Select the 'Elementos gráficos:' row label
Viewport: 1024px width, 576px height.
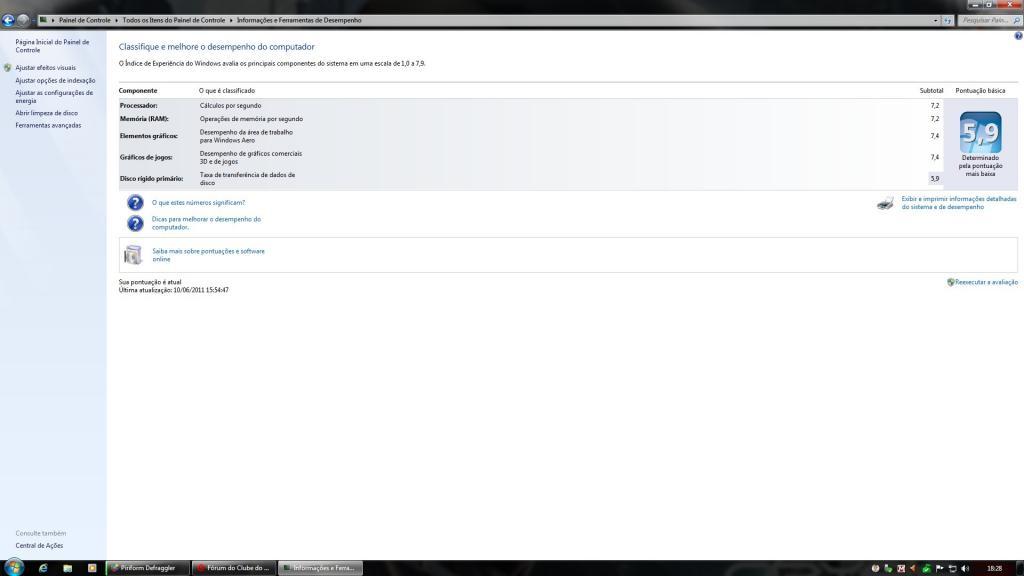(149, 136)
